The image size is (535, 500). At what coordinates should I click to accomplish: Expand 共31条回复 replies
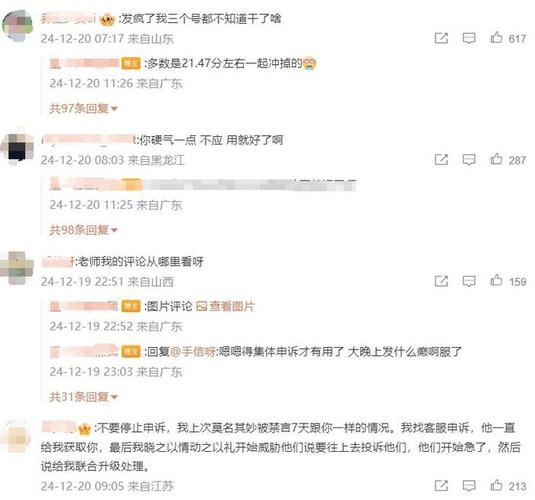83,397
